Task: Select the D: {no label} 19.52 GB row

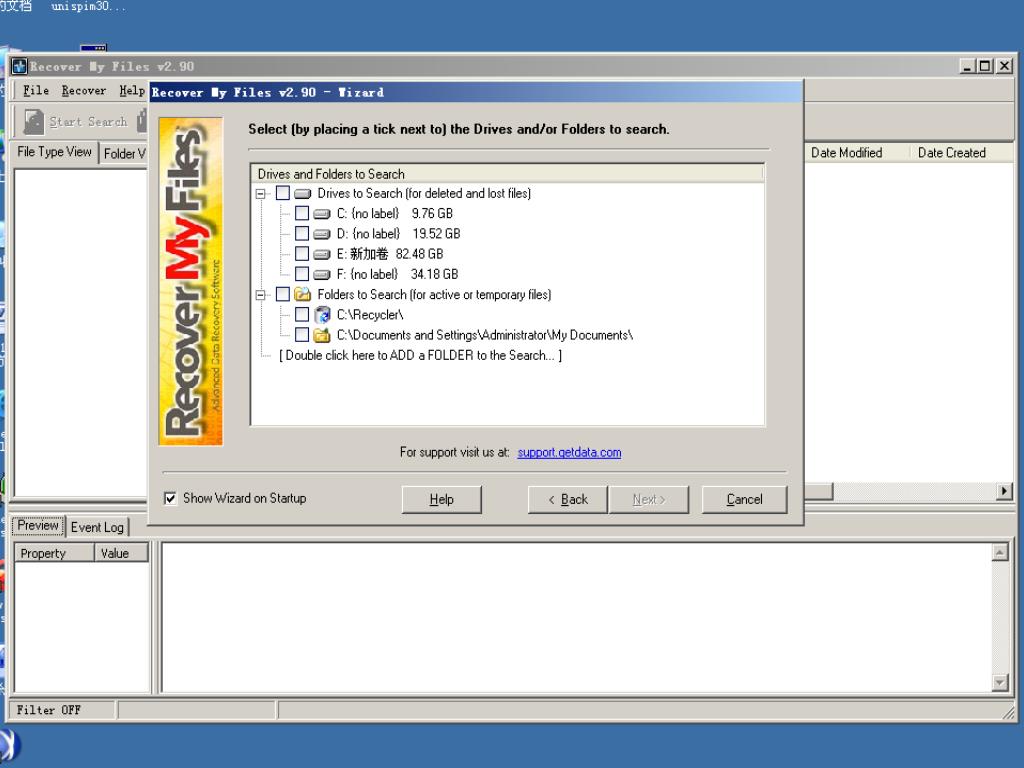Action: [398, 234]
